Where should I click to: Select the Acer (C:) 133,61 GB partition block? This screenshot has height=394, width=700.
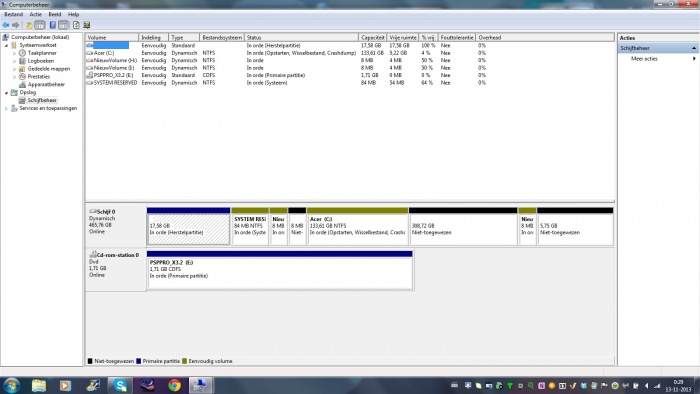click(357, 227)
